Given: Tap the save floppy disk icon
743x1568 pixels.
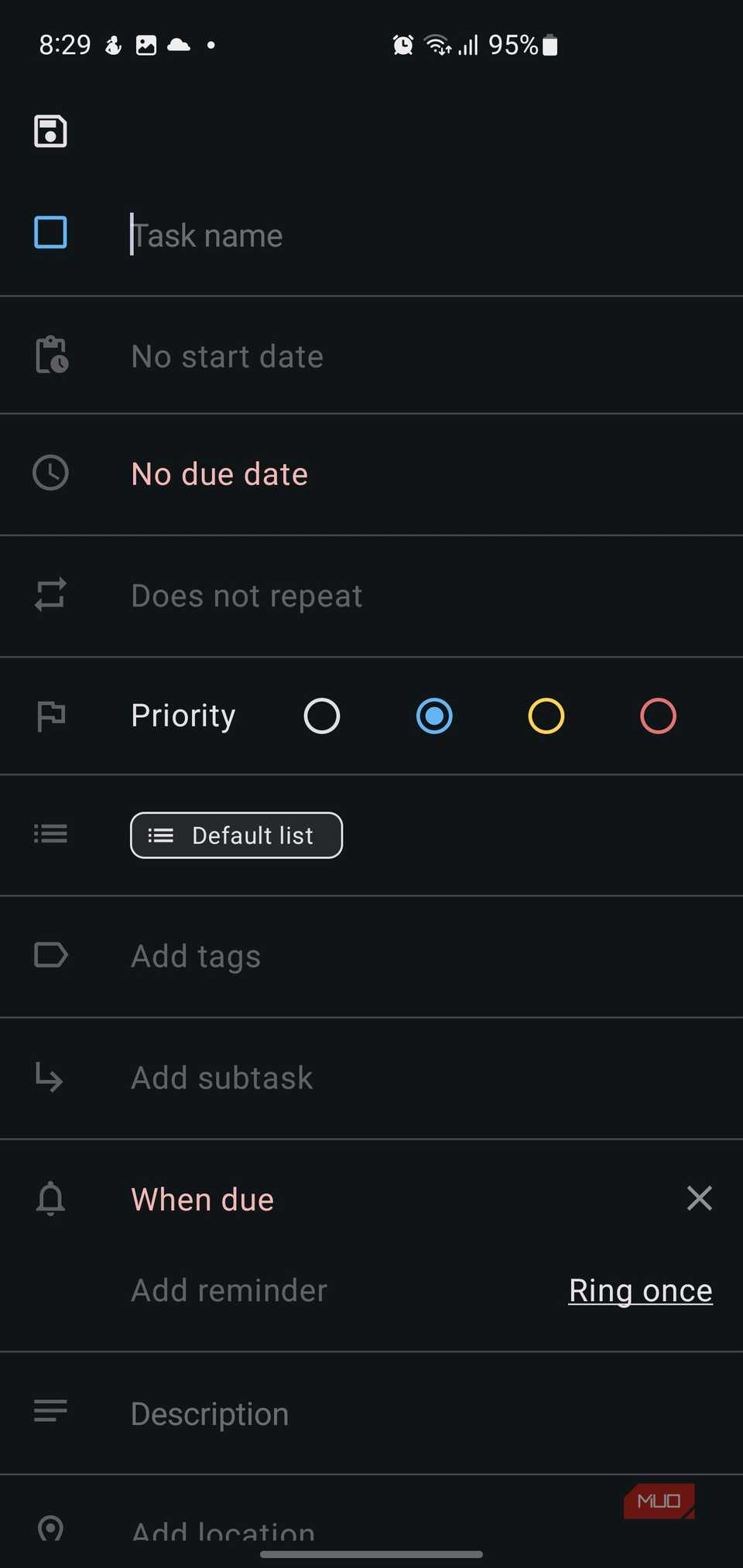Looking at the screenshot, I should pyautogui.click(x=50, y=131).
